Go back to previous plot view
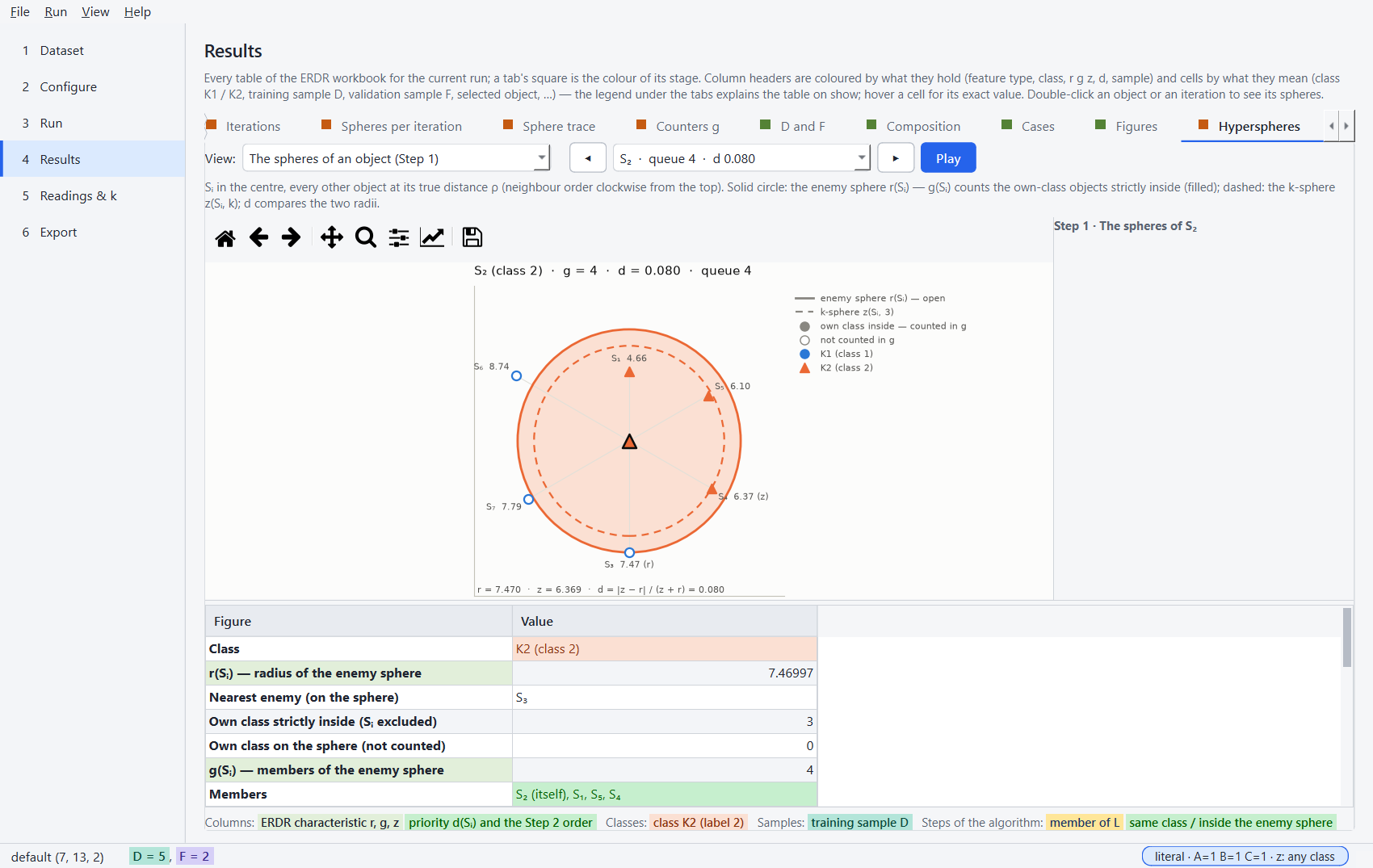 (x=258, y=237)
